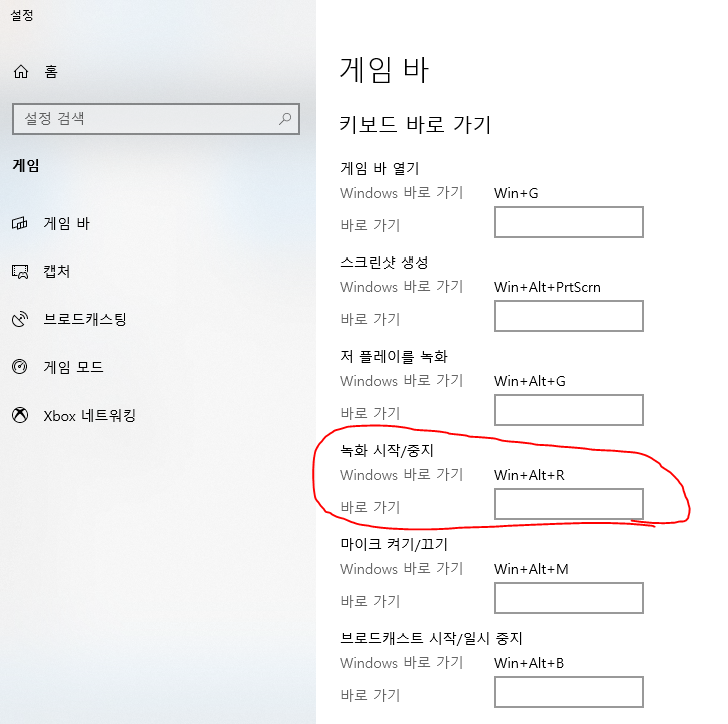Click the 마이크 켜기/끄기 label
The image size is (728, 724).
coord(394,544)
